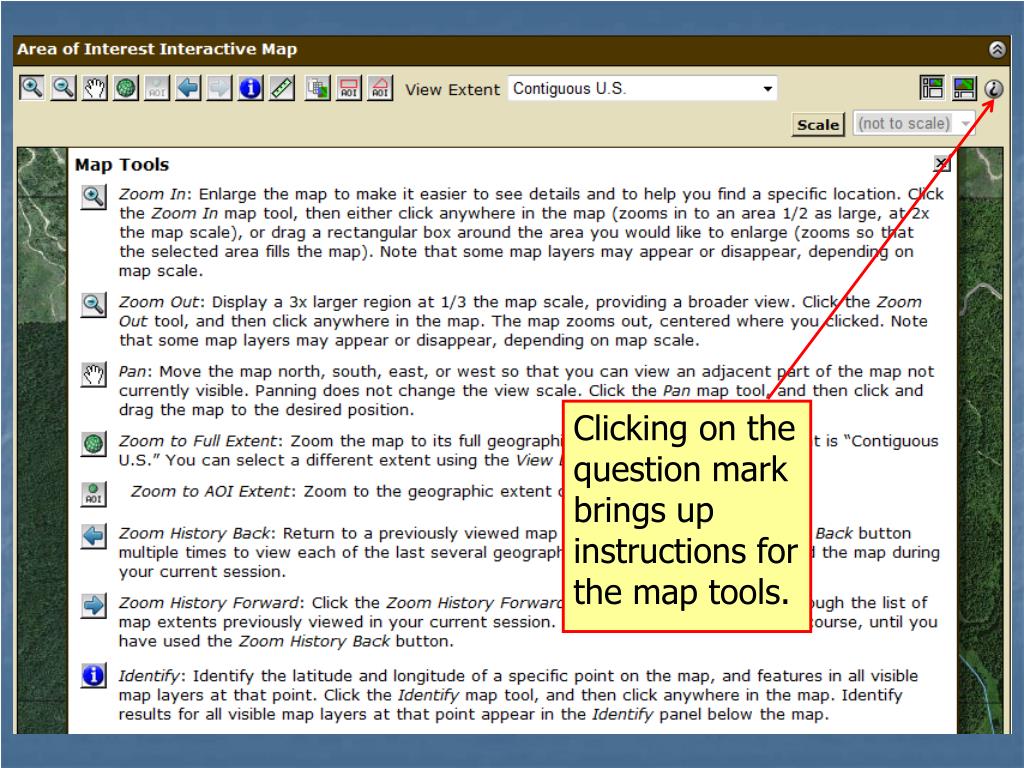
Task: Click Zoom History Forward icon in help list
Action: click(x=93, y=605)
